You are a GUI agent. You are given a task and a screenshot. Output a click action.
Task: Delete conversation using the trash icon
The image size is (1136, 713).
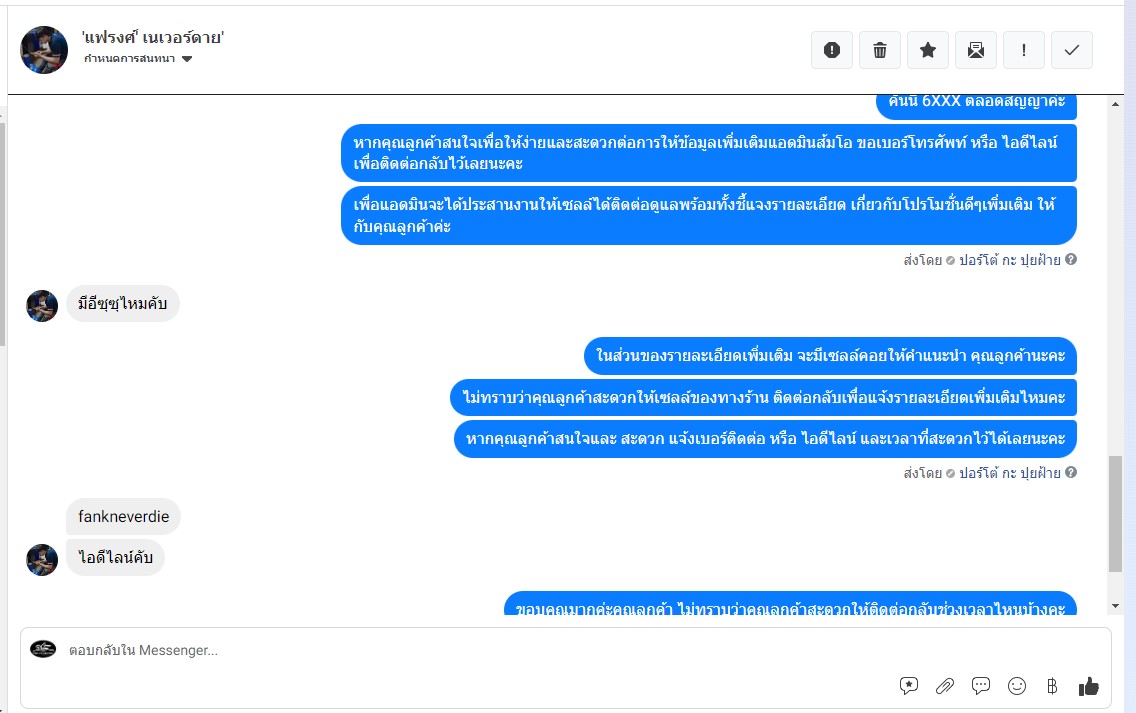pyautogui.click(x=880, y=50)
